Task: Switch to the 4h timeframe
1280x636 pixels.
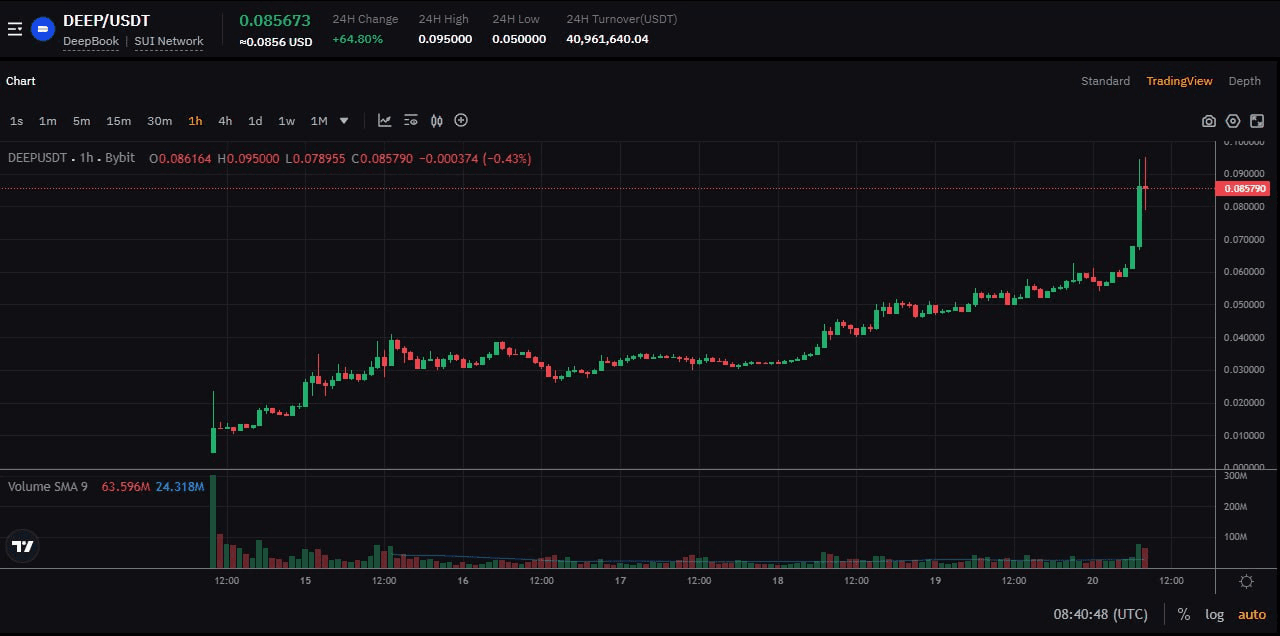Action: tap(225, 121)
